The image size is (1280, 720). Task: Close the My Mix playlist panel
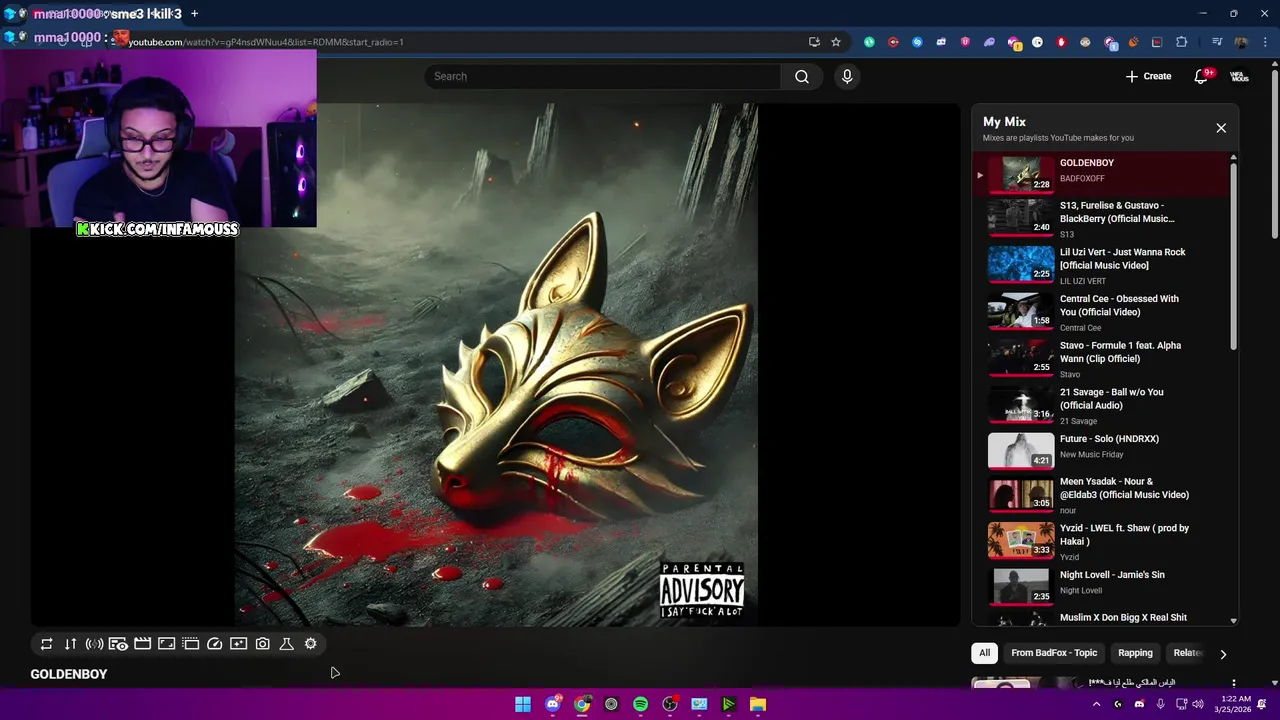point(1221,128)
